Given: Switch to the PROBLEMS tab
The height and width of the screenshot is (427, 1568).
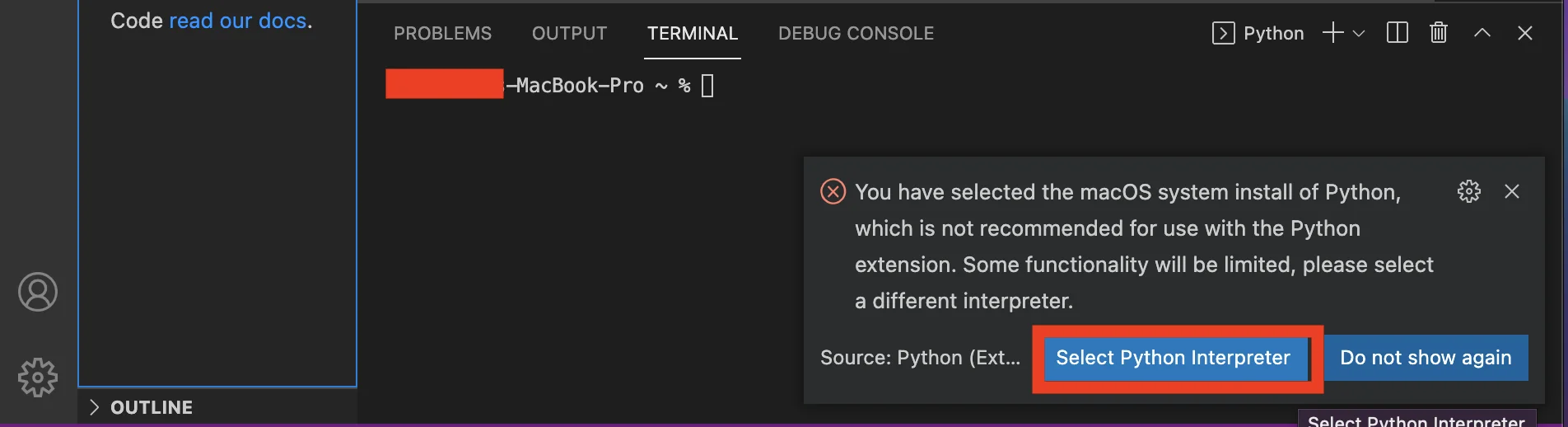Looking at the screenshot, I should (442, 34).
